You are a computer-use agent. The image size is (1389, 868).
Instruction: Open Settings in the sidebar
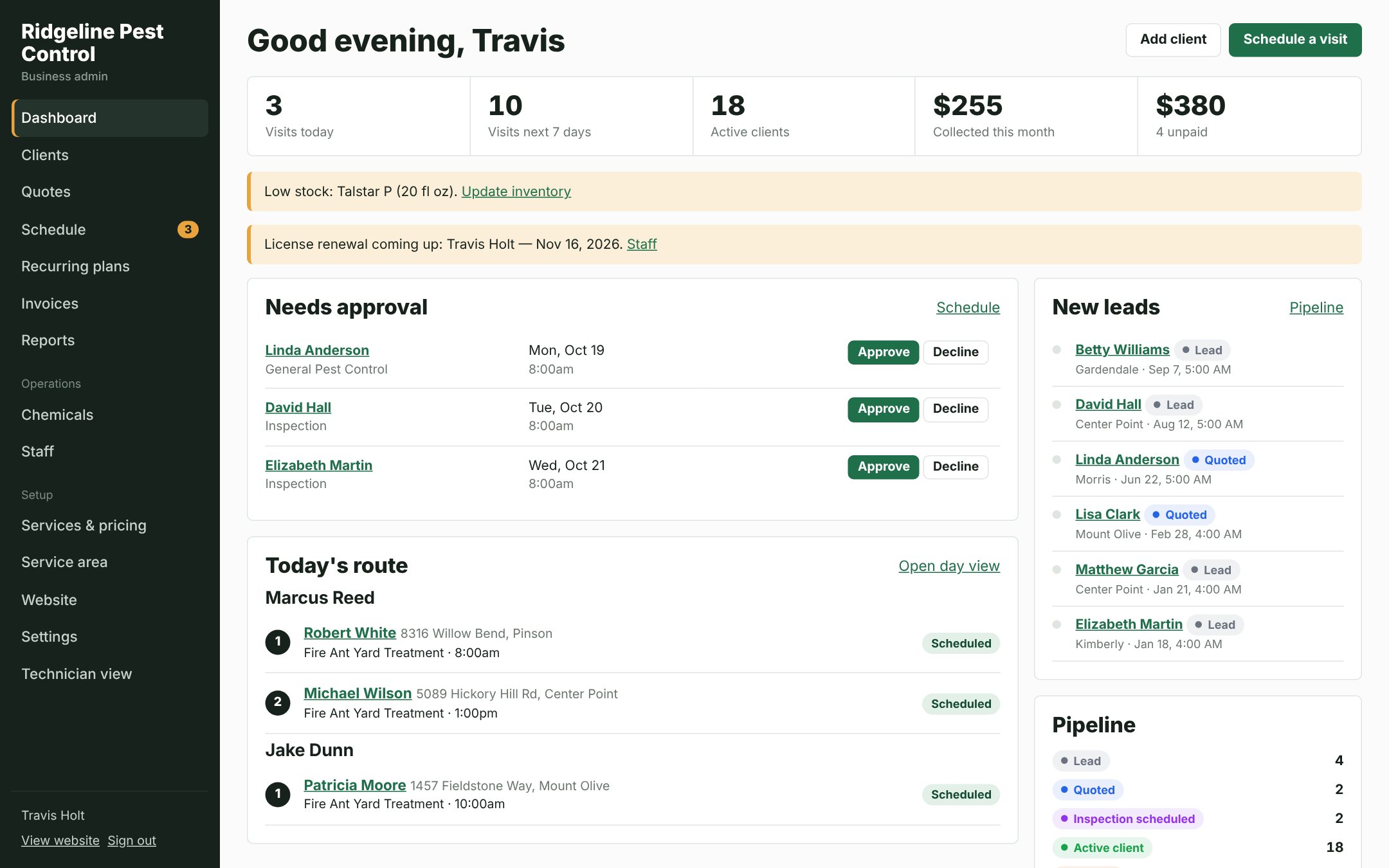coord(110,637)
